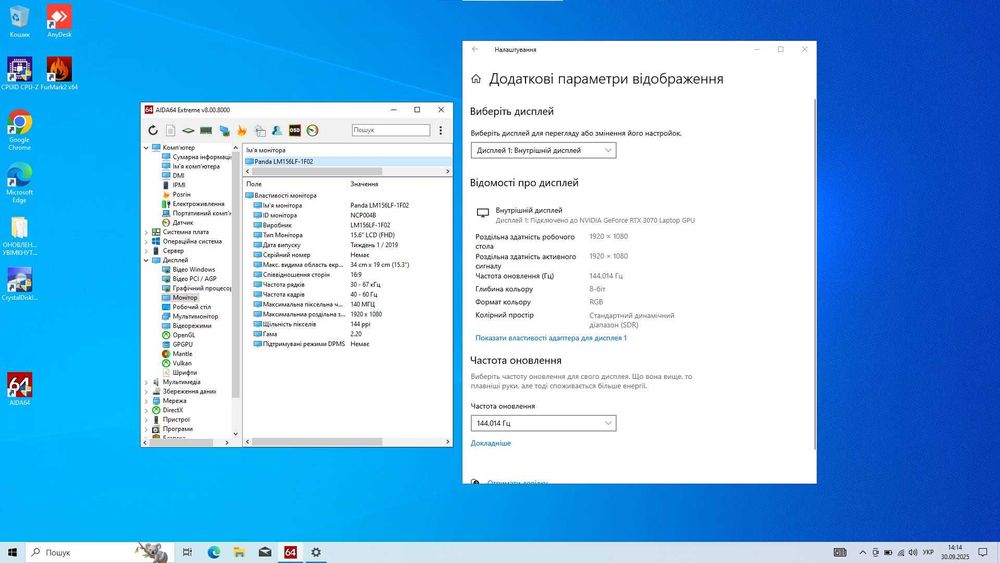Click the Windows Start button
1000x563 pixels.
tap(12, 552)
